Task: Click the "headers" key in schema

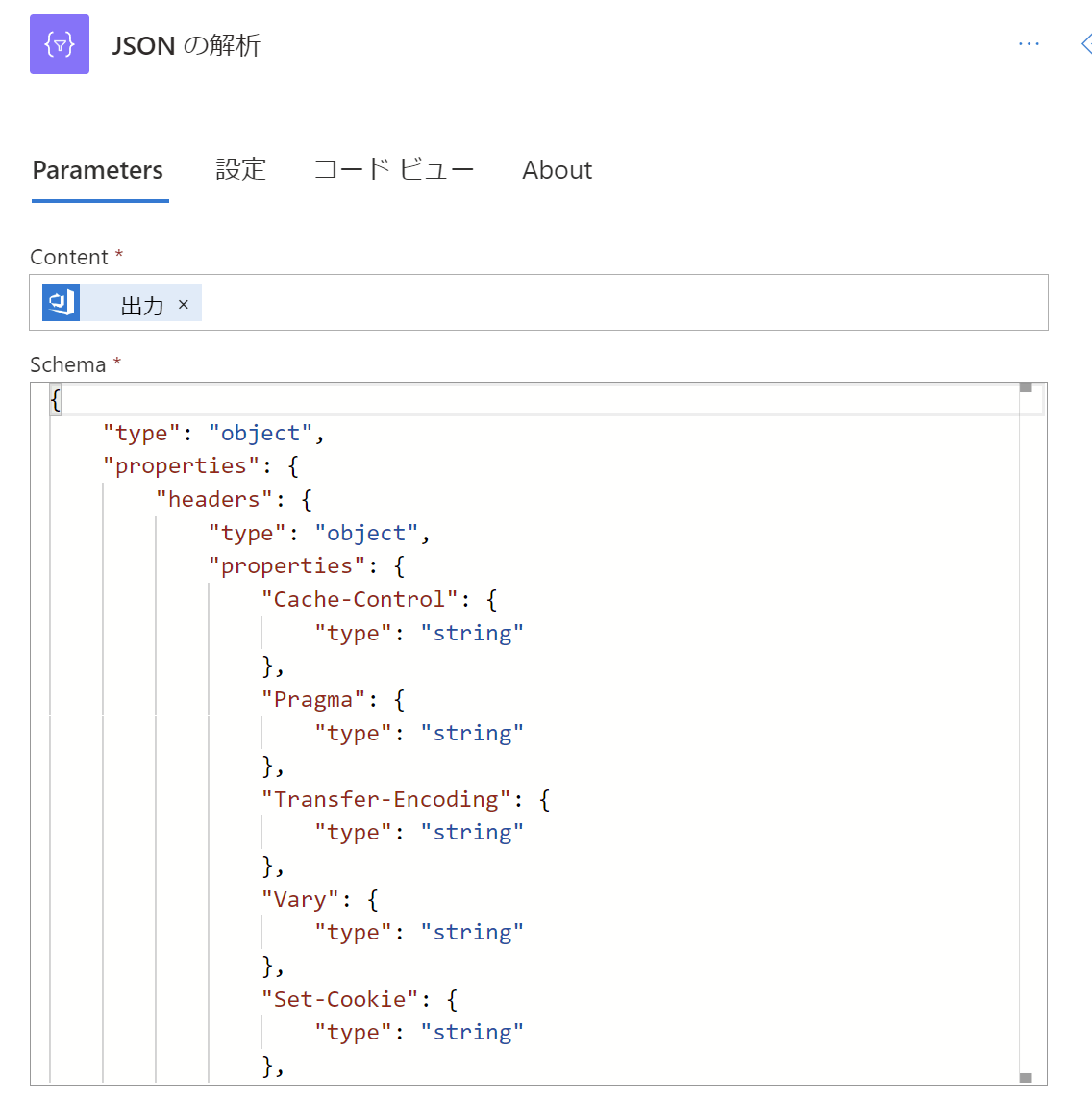Action: click(213, 500)
